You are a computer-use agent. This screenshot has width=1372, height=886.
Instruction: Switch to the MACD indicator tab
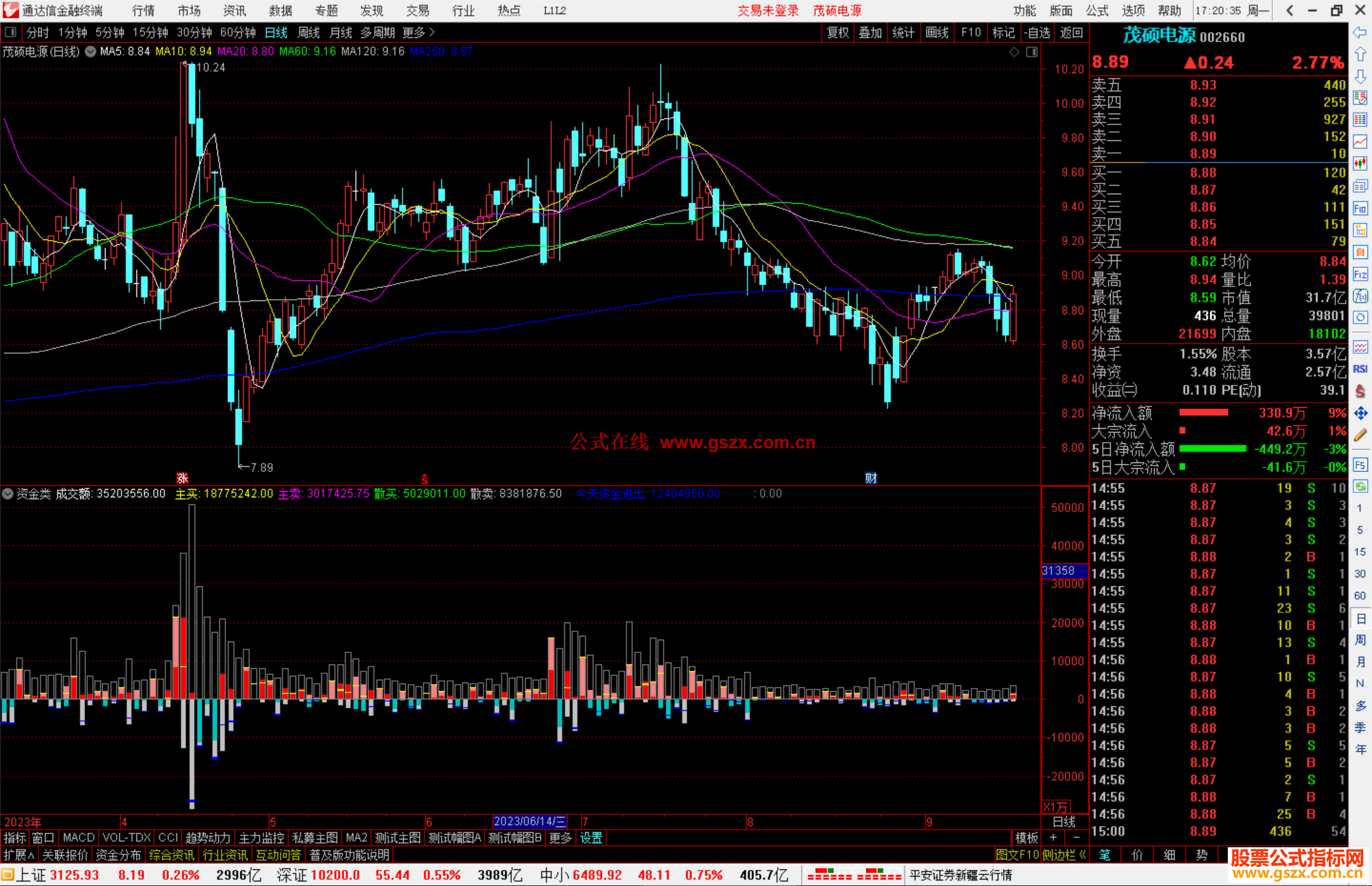pos(79,838)
